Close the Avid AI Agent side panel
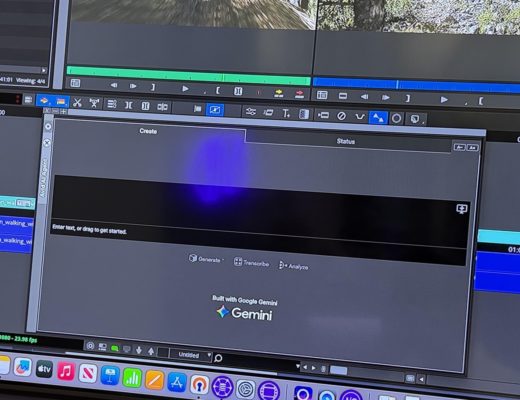The image size is (520, 400). tap(47, 143)
